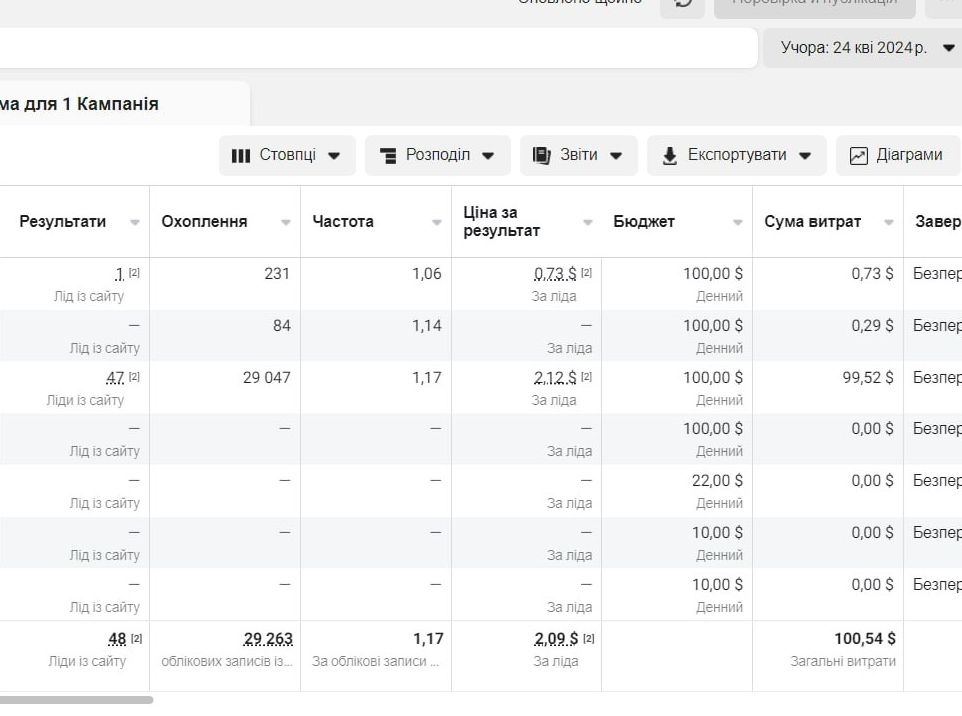Click the refresh icon near the top
This screenshot has height=716, width=962.
(683, 3)
